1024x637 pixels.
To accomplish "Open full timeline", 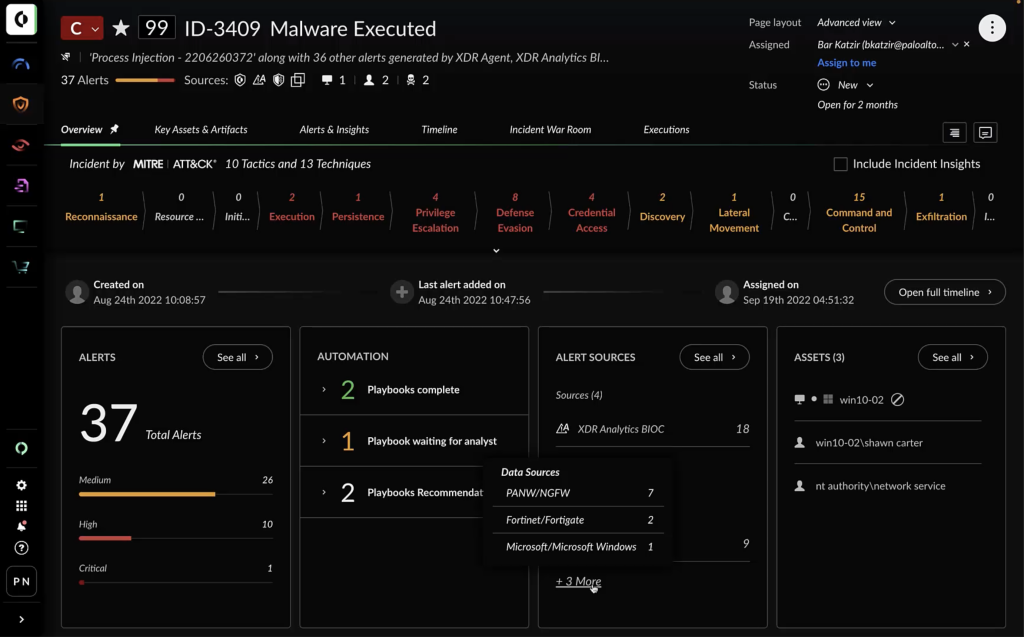I will (944, 292).
